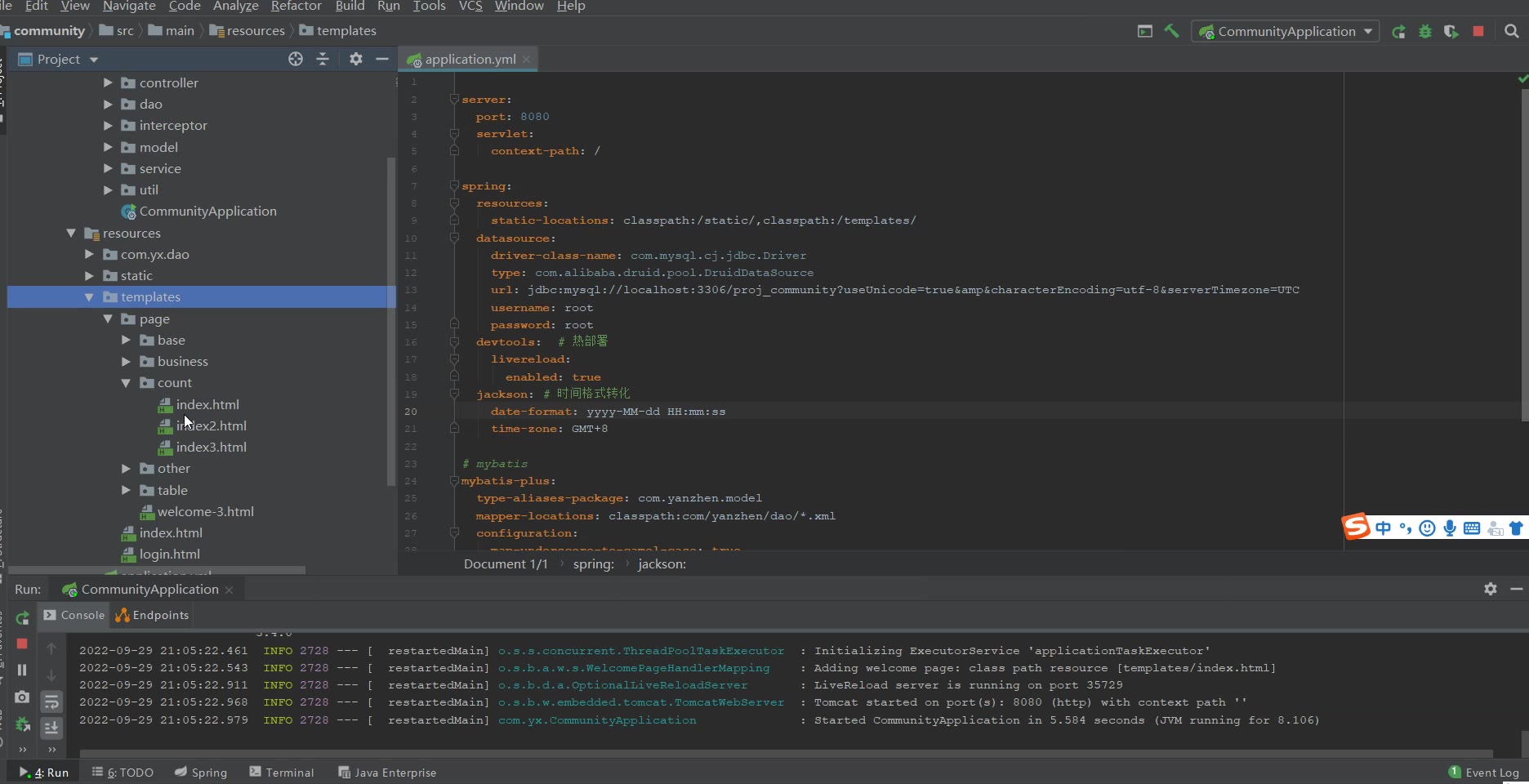
Task: Pause console output in the Run panel
Action: [x=22, y=670]
